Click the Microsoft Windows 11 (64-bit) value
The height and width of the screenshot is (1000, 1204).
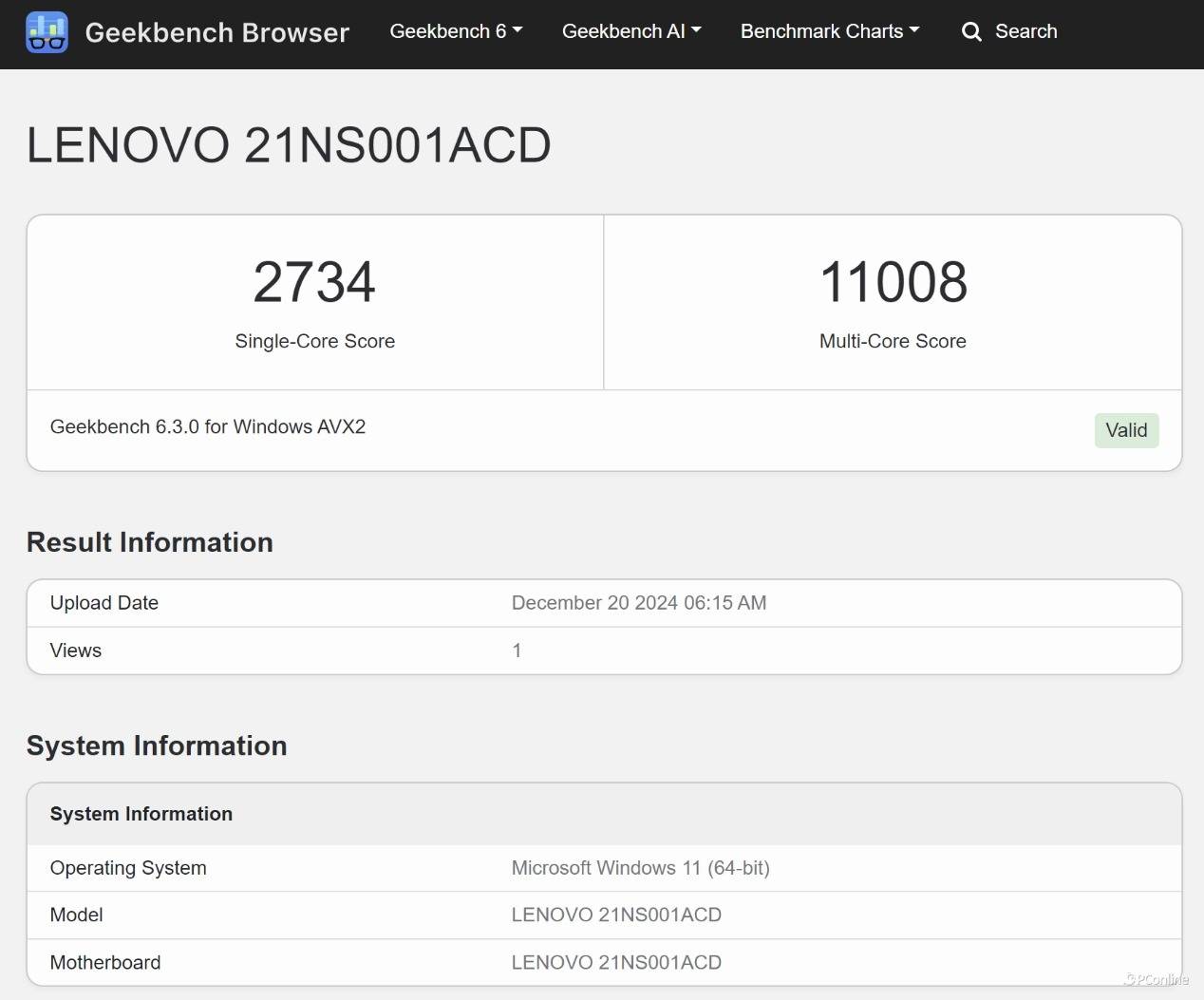click(640, 868)
